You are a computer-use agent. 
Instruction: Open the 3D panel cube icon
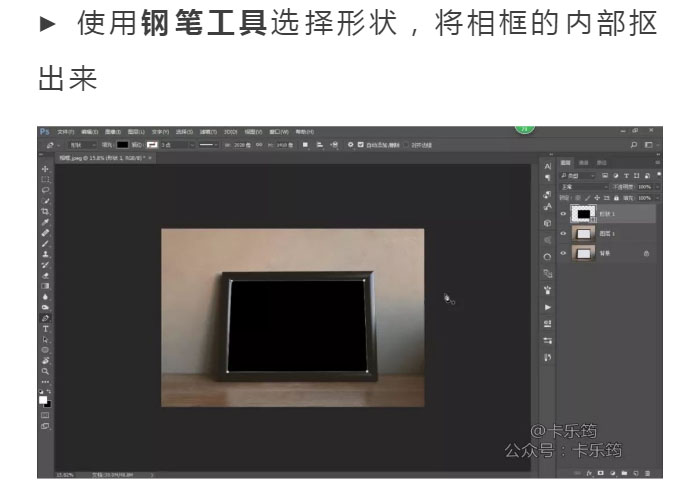click(548, 223)
